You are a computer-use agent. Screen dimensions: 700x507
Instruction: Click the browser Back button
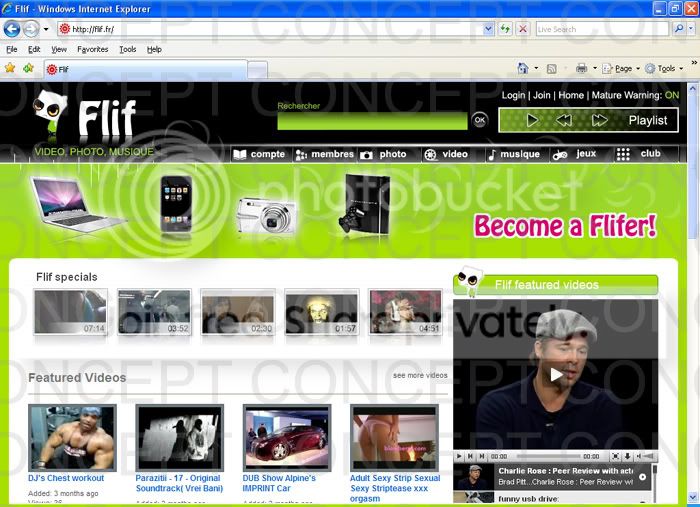click(12, 29)
